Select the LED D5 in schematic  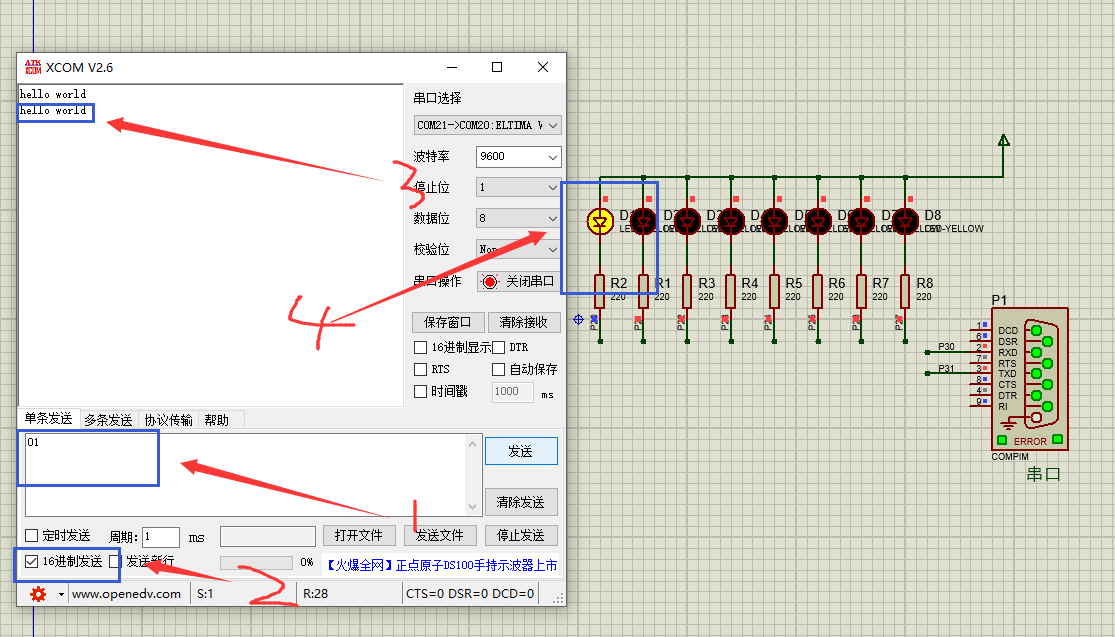[774, 222]
